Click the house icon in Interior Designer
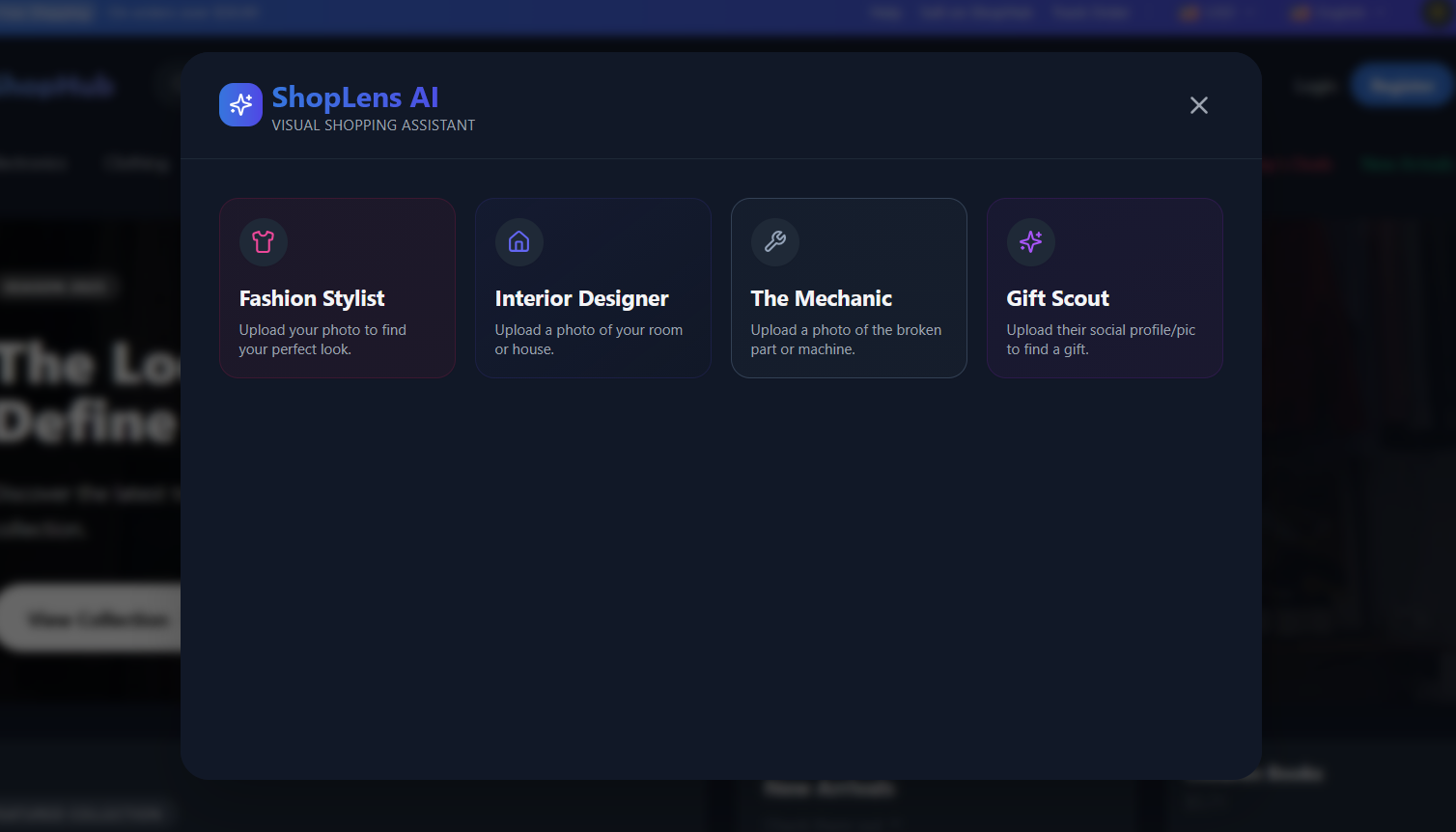The image size is (1456, 832). click(x=519, y=241)
